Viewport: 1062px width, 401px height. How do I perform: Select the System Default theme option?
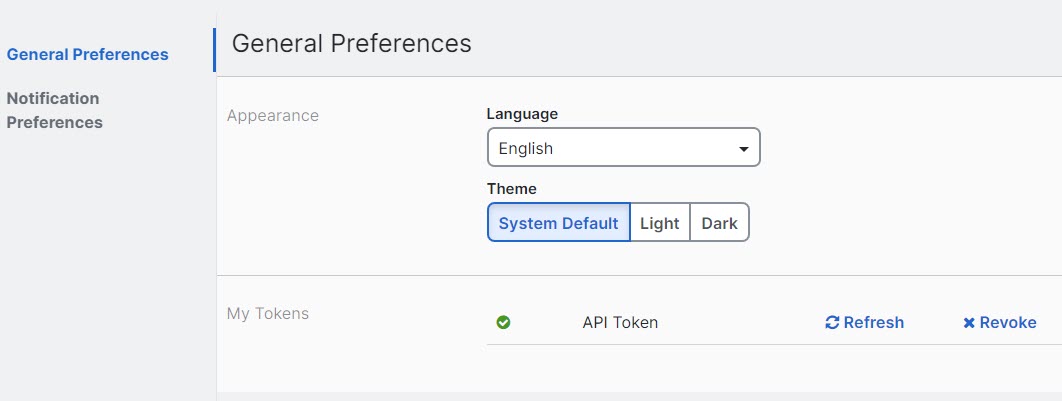click(558, 223)
